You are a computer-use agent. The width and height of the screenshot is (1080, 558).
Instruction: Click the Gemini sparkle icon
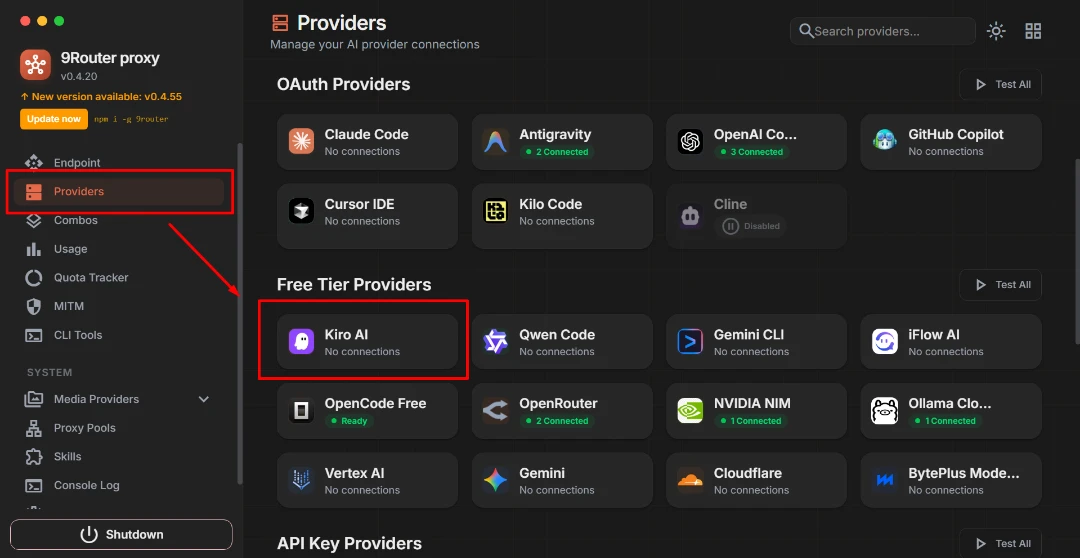click(495, 480)
